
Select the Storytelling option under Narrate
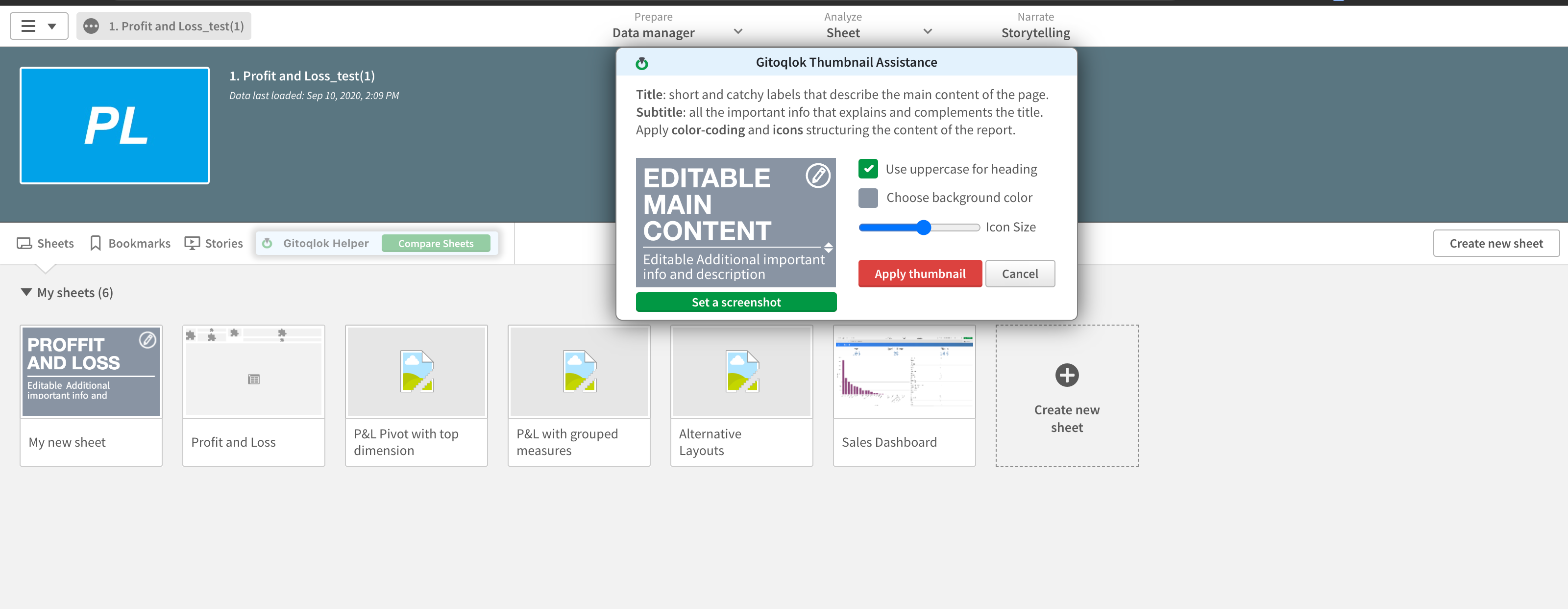(x=1035, y=33)
